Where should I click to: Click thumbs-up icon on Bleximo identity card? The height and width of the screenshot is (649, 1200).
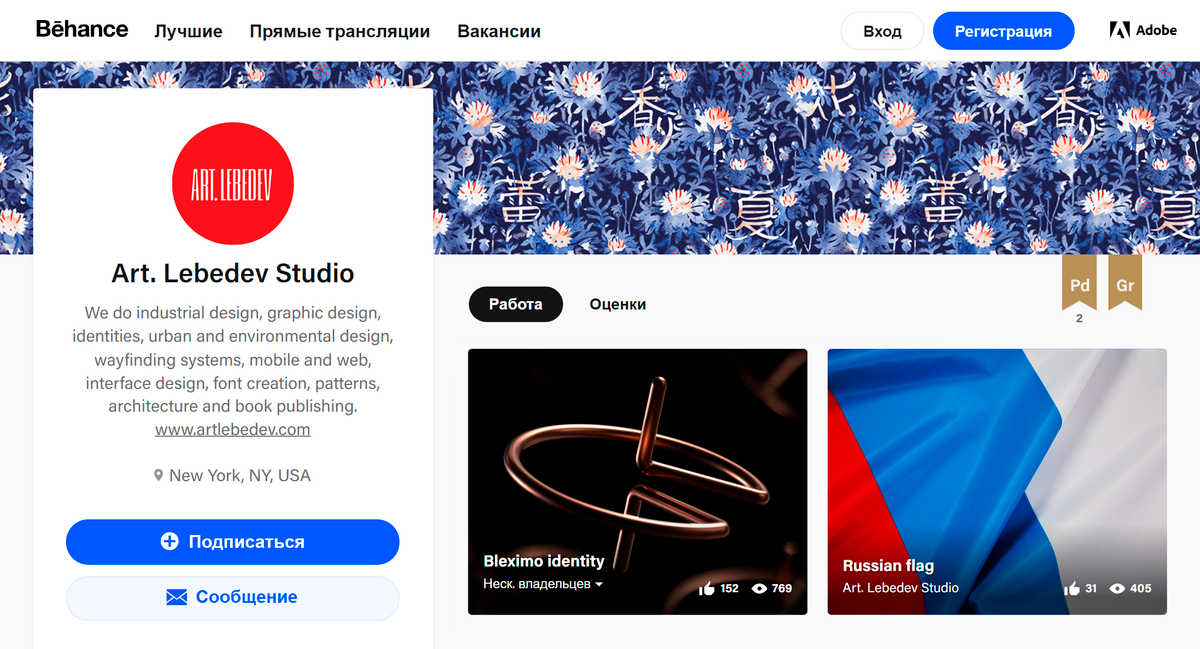[707, 588]
